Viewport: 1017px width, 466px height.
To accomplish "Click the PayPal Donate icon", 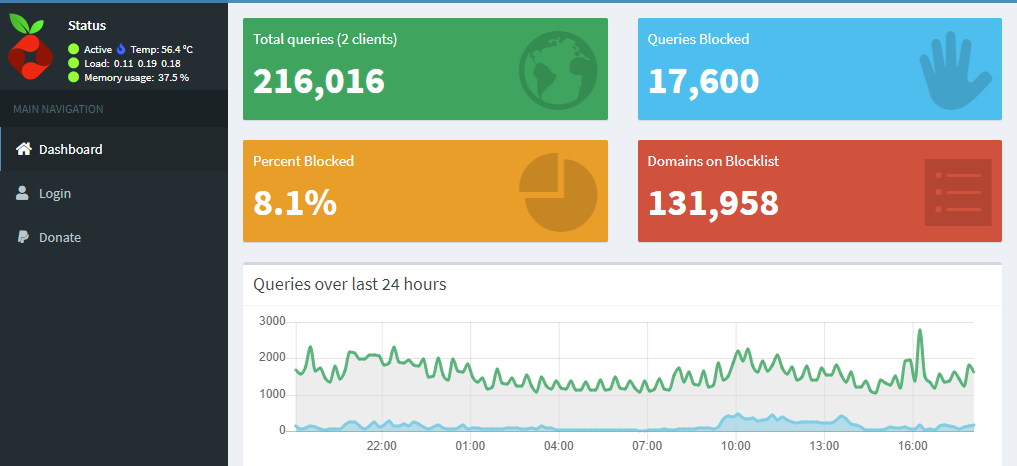I will 22,237.
